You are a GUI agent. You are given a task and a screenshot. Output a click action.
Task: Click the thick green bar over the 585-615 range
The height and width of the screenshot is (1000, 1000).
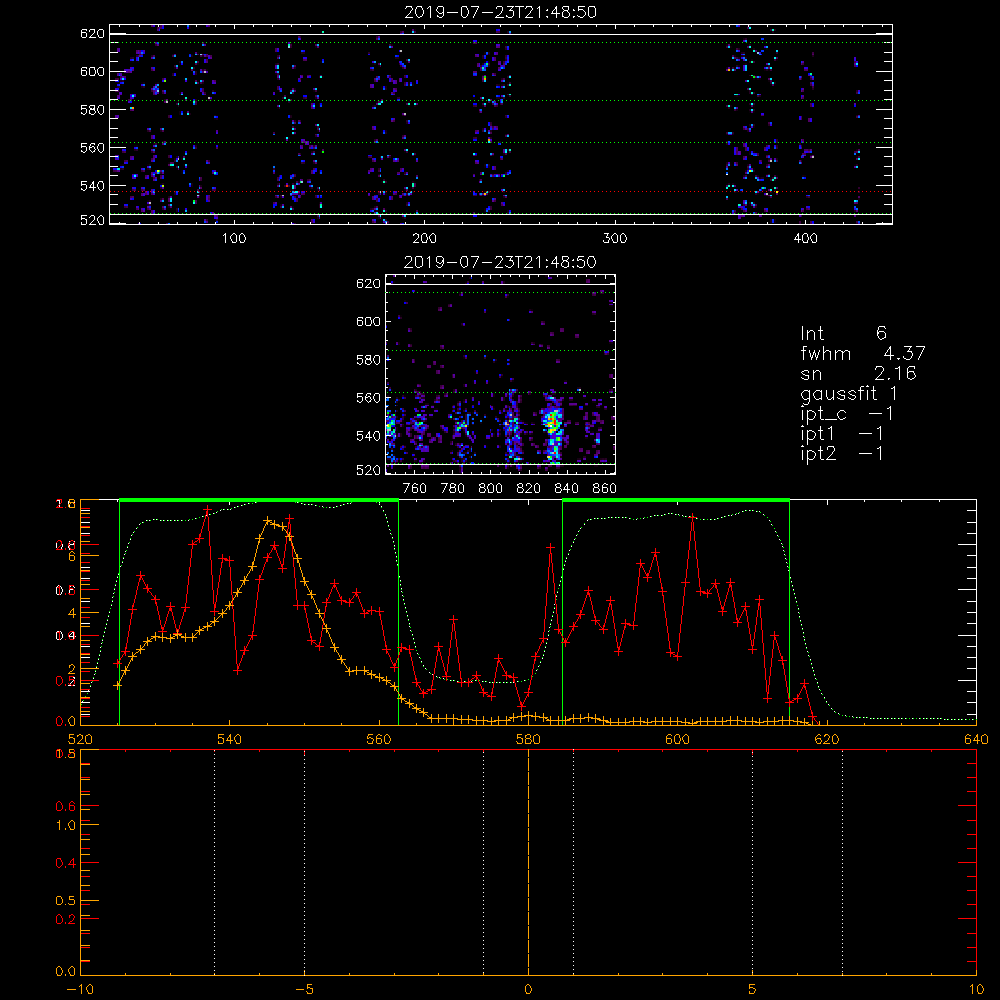click(676, 501)
